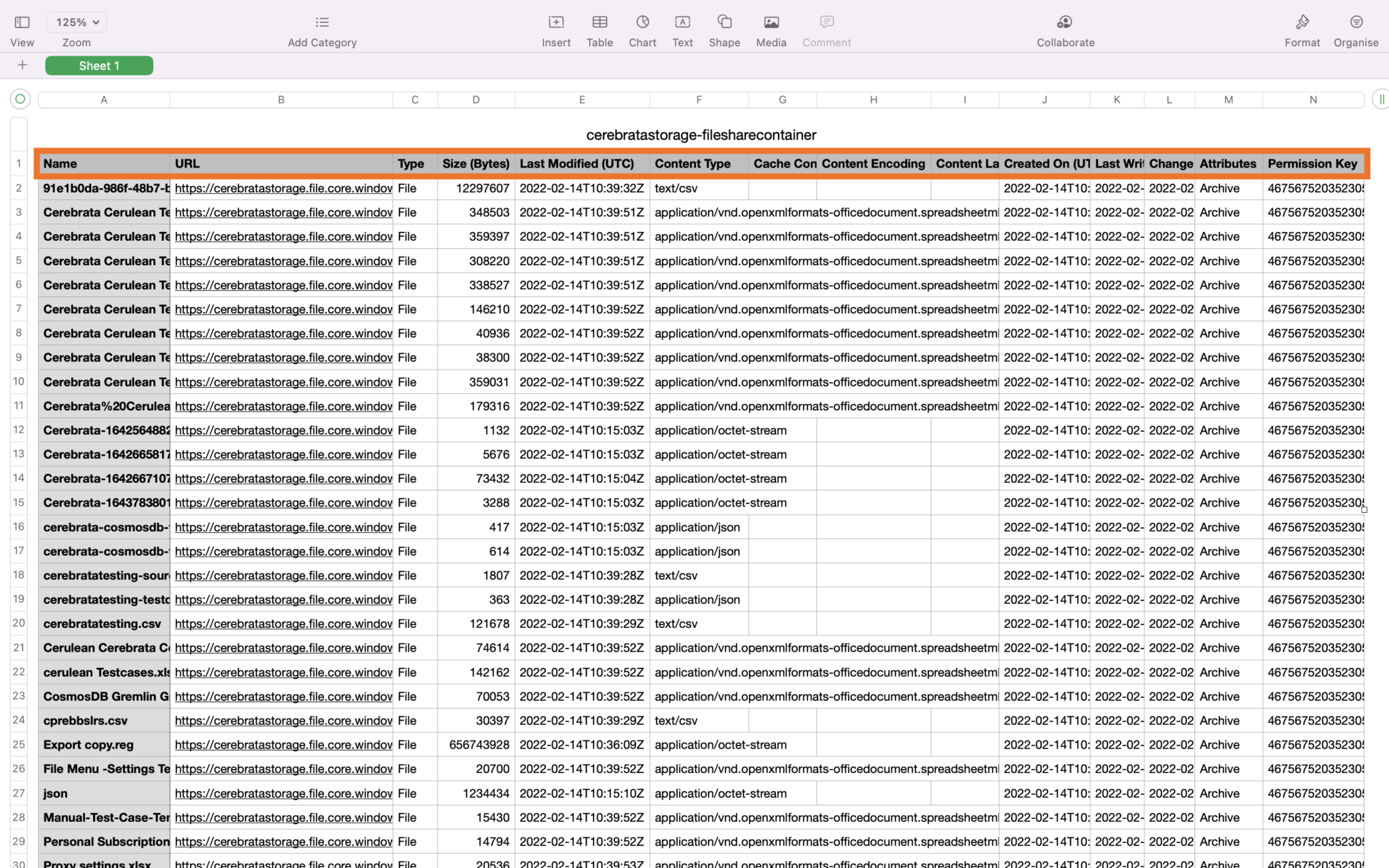Click the Attributes header cell
The width and height of the screenshot is (1389, 868).
pyautogui.click(x=1228, y=163)
